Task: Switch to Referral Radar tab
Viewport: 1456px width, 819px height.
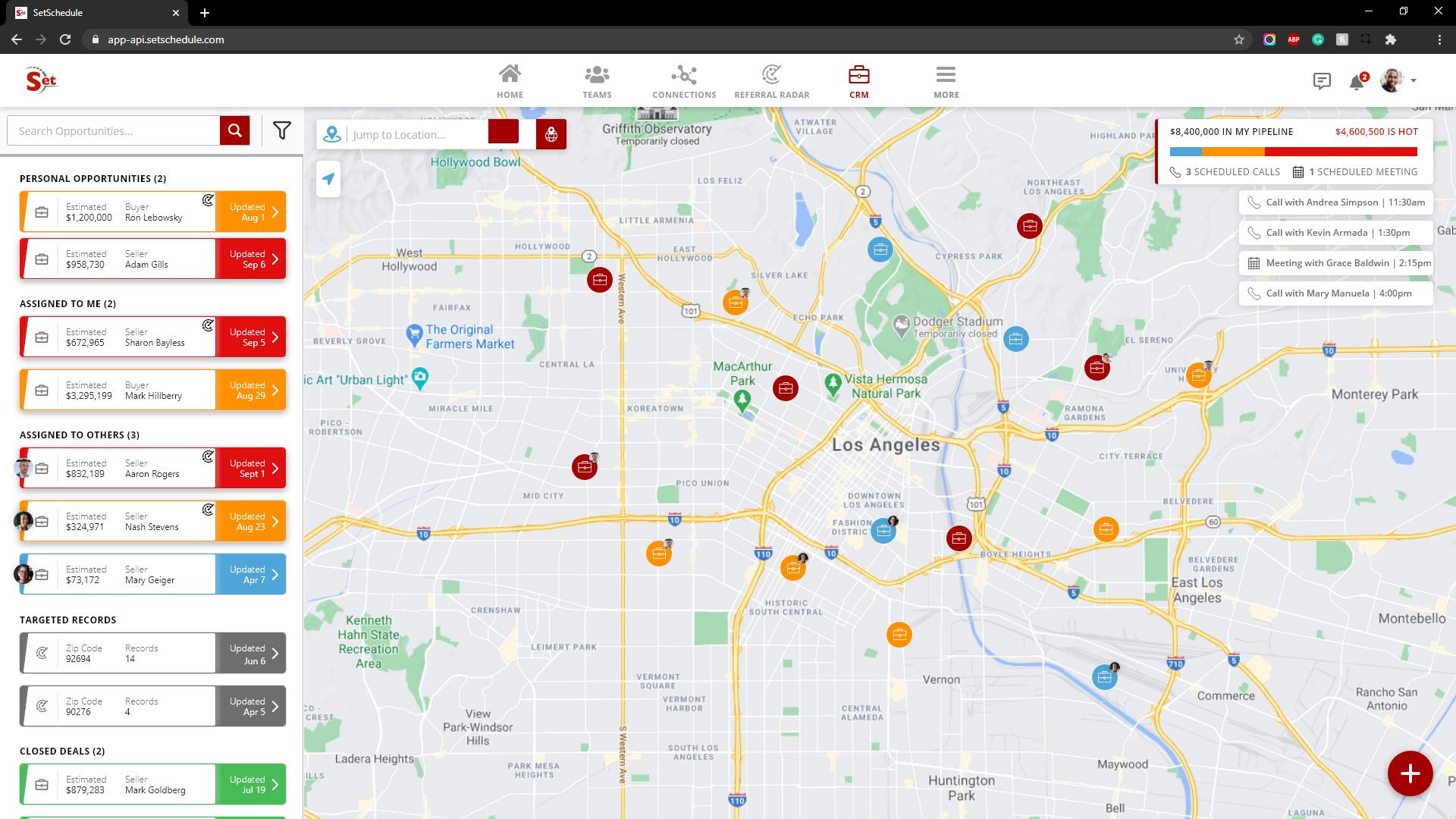Action: [x=771, y=82]
